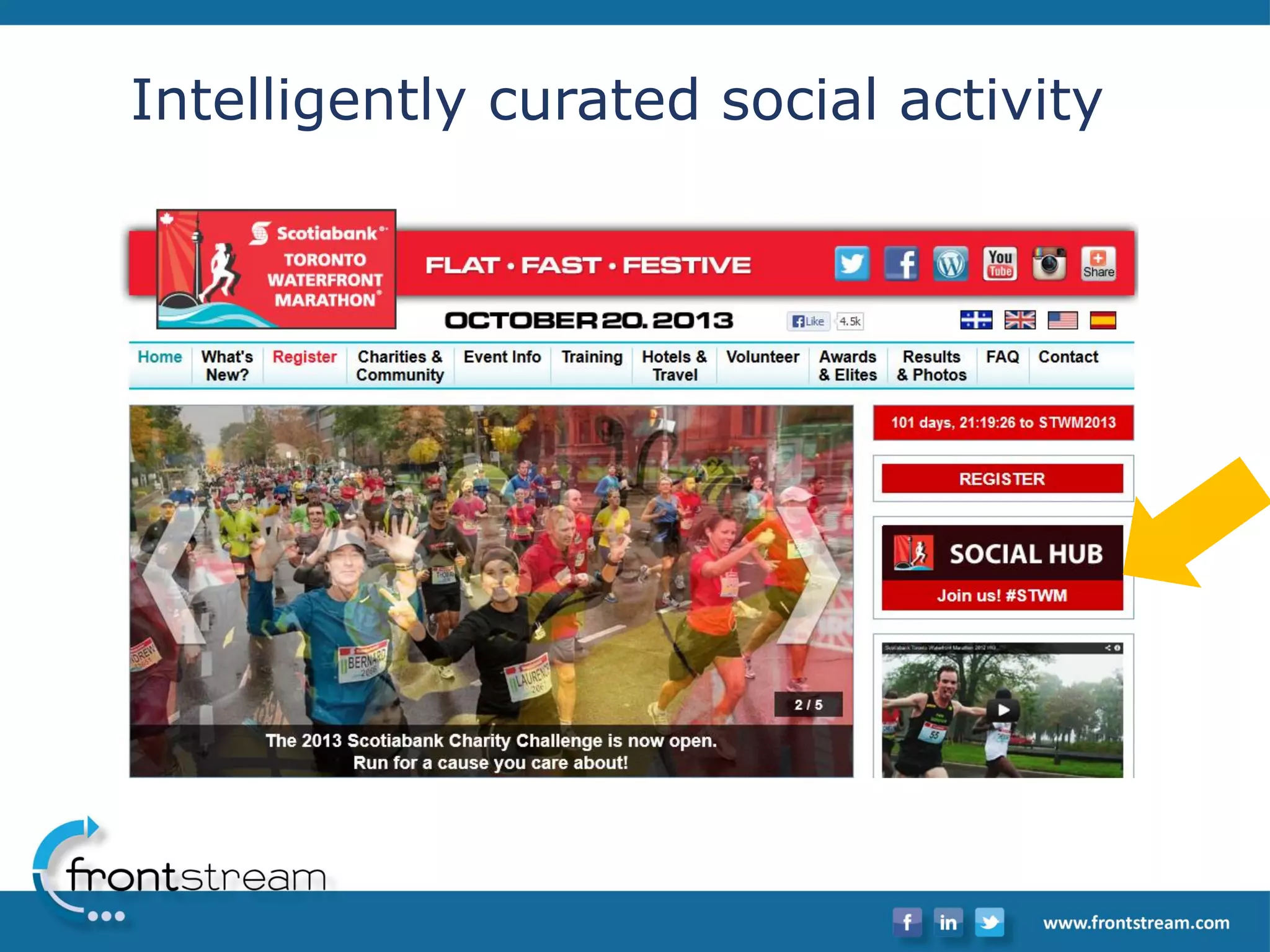Click the Scotiabank Charity Challenge caption
This screenshot has height=952, width=1270.
(491, 751)
